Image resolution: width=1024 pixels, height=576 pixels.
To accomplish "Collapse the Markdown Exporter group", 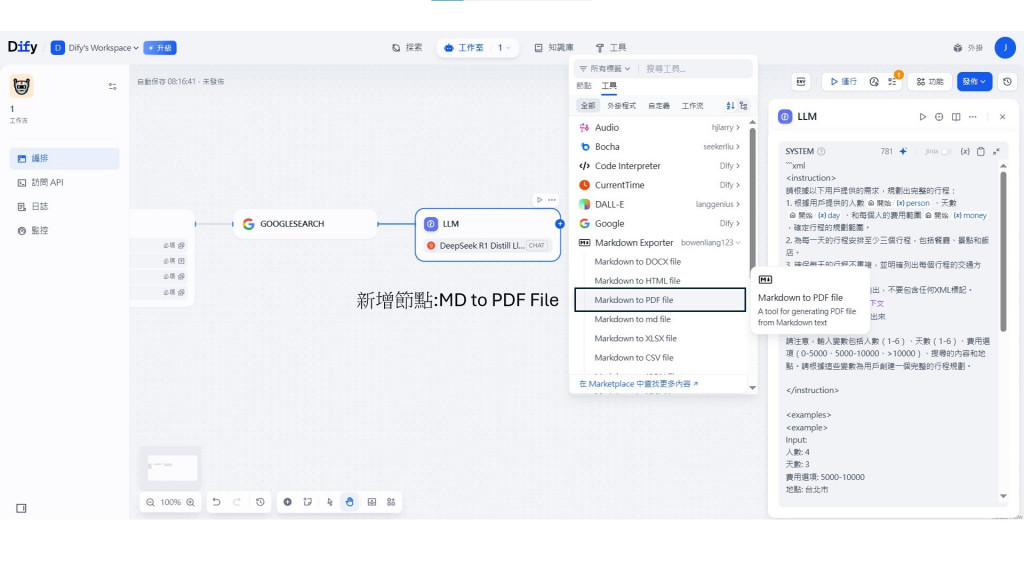I will click(660, 242).
